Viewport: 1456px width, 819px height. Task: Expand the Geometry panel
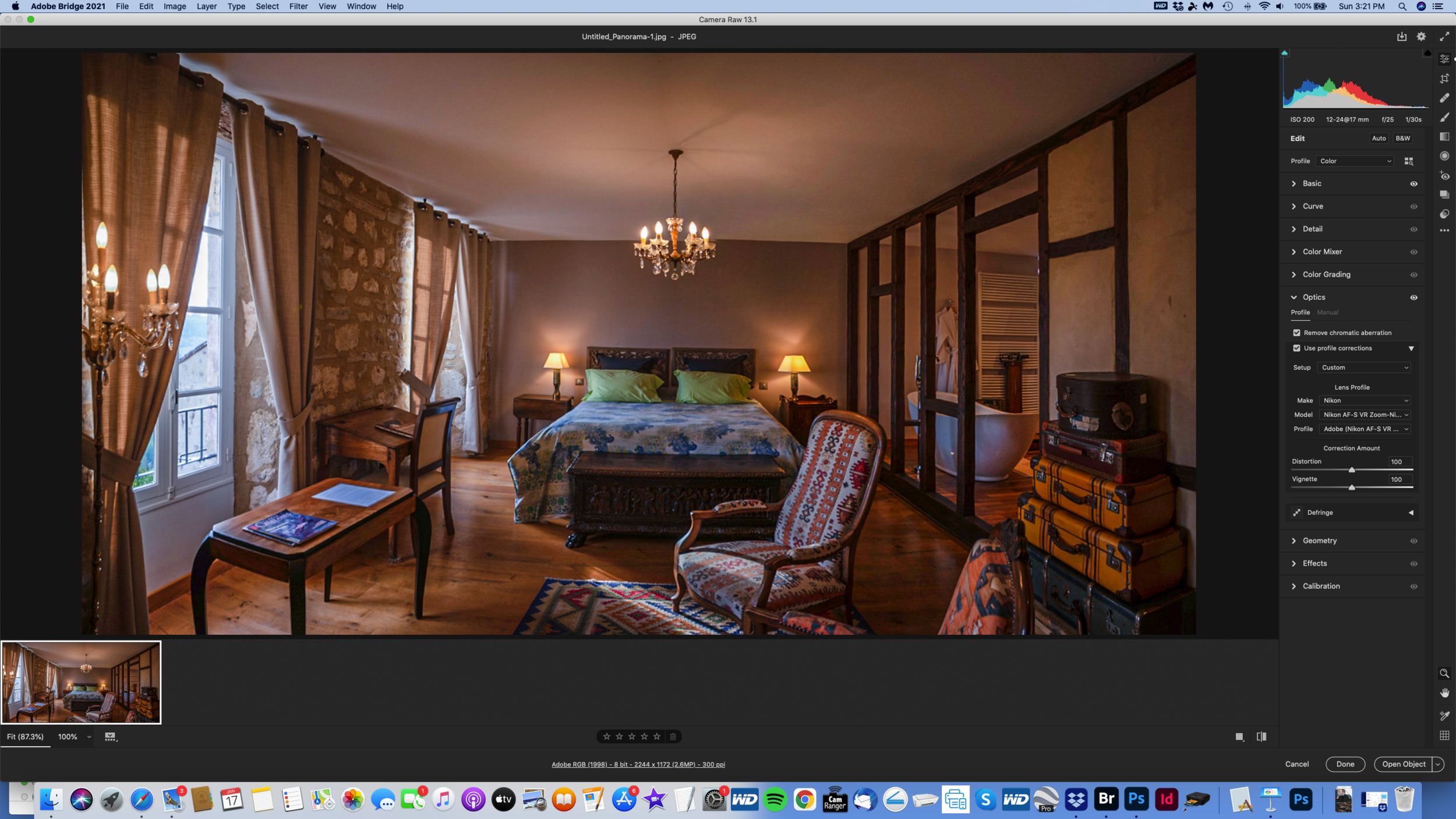point(1319,541)
